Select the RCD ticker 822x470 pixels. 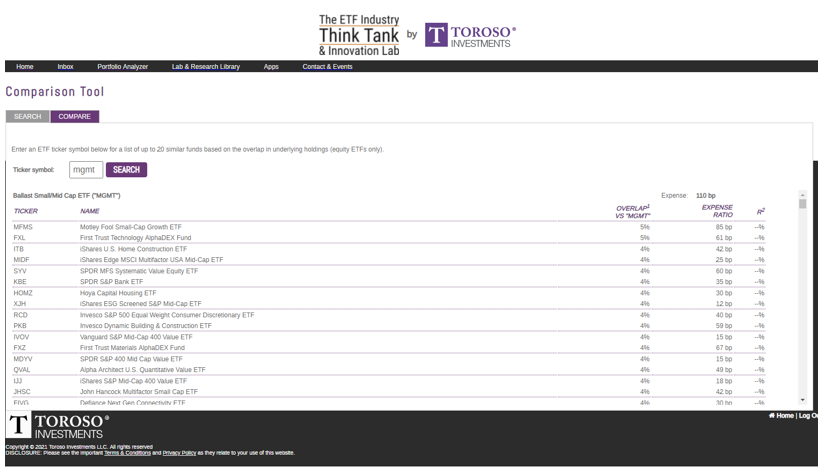(20, 315)
